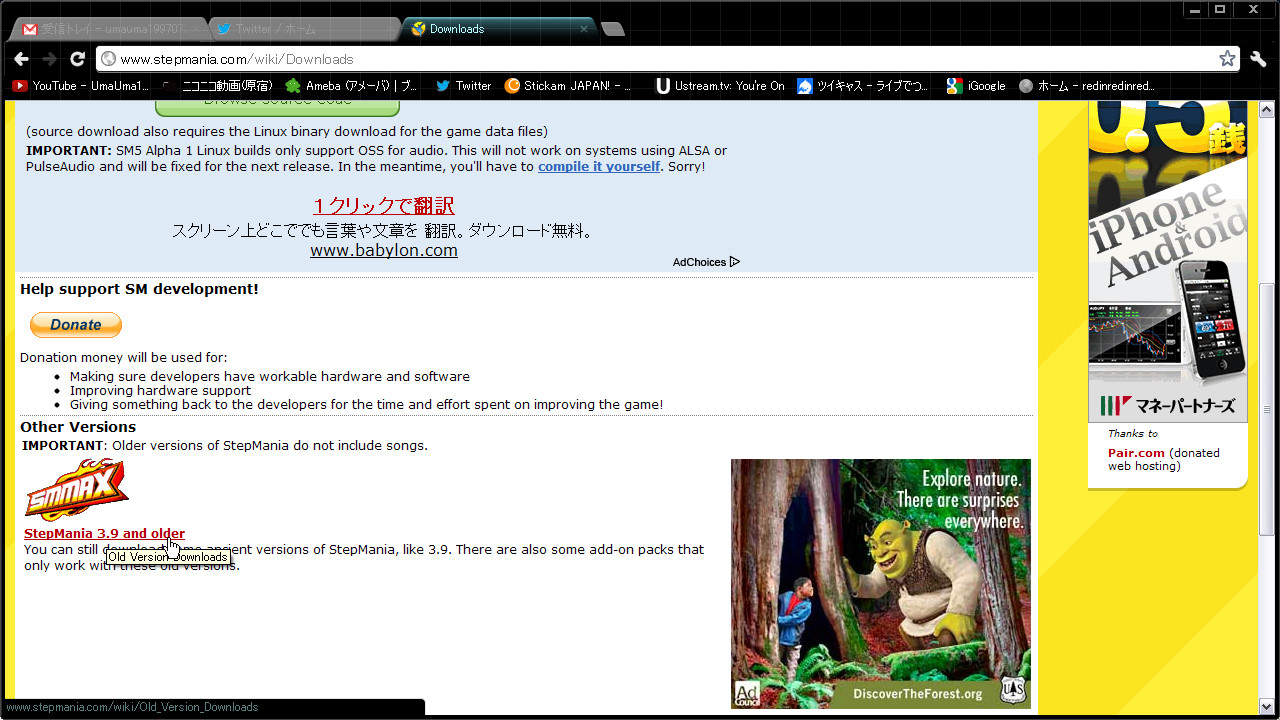Open the 'compile it yourself' link
Screen dimensions: 1280x720
click(599, 166)
